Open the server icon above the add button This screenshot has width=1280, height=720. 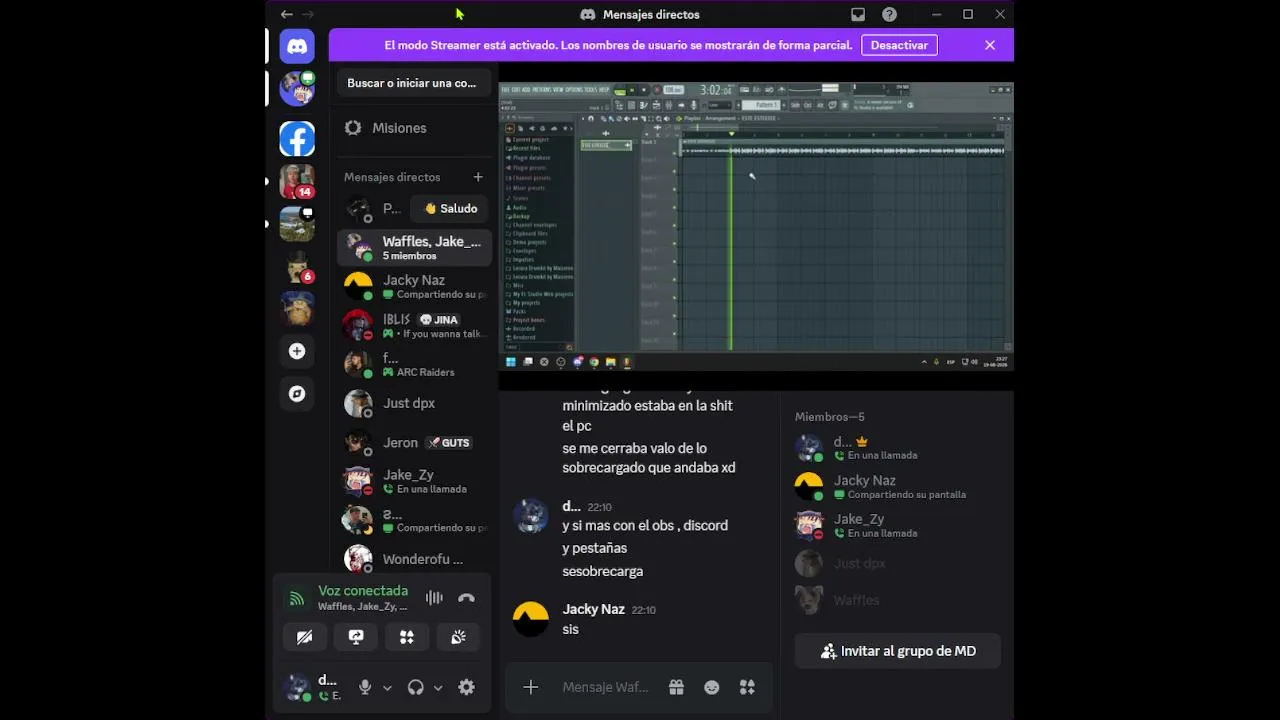[x=297, y=309]
